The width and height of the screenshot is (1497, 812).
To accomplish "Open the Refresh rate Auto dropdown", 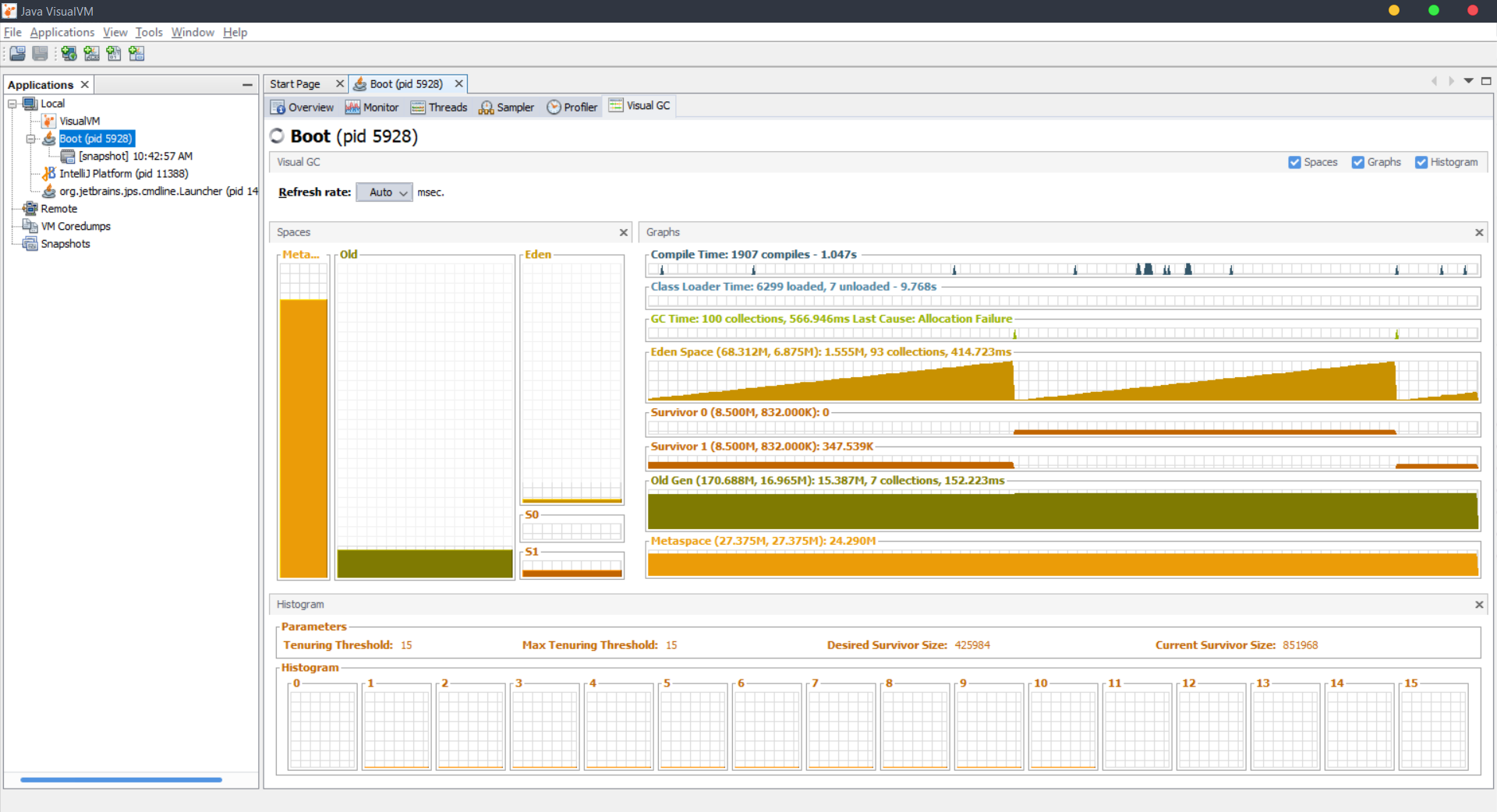I will pyautogui.click(x=384, y=192).
